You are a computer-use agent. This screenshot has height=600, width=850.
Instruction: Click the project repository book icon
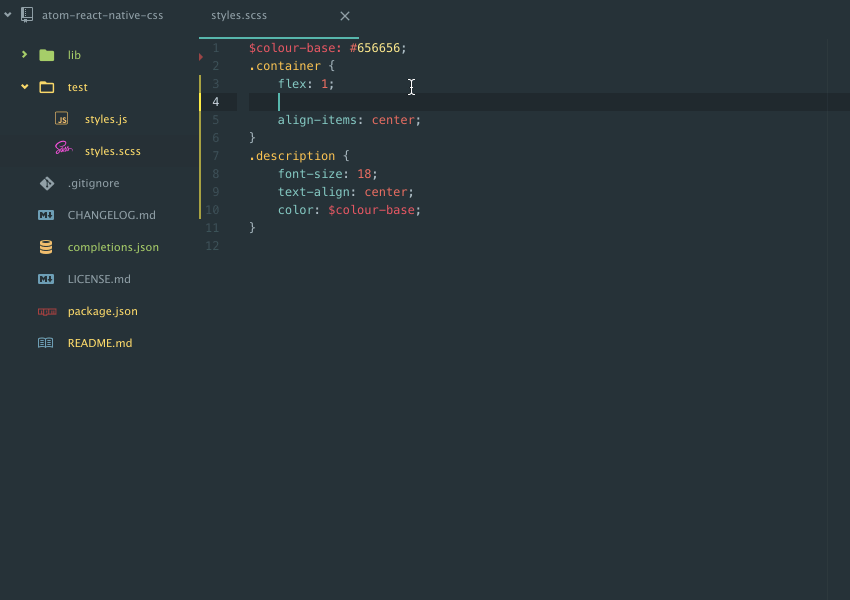pos(27,15)
